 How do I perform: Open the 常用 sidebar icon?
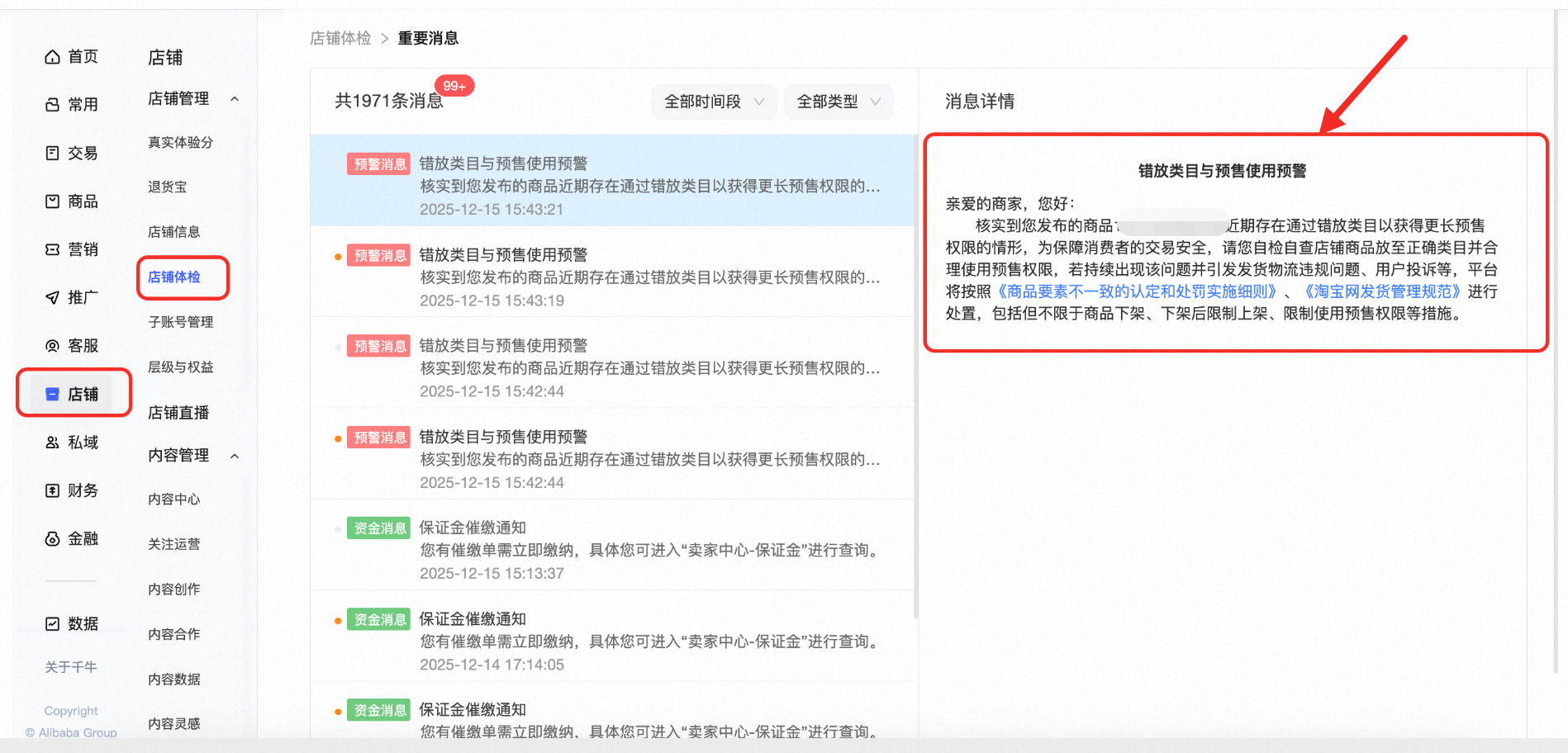coord(52,105)
